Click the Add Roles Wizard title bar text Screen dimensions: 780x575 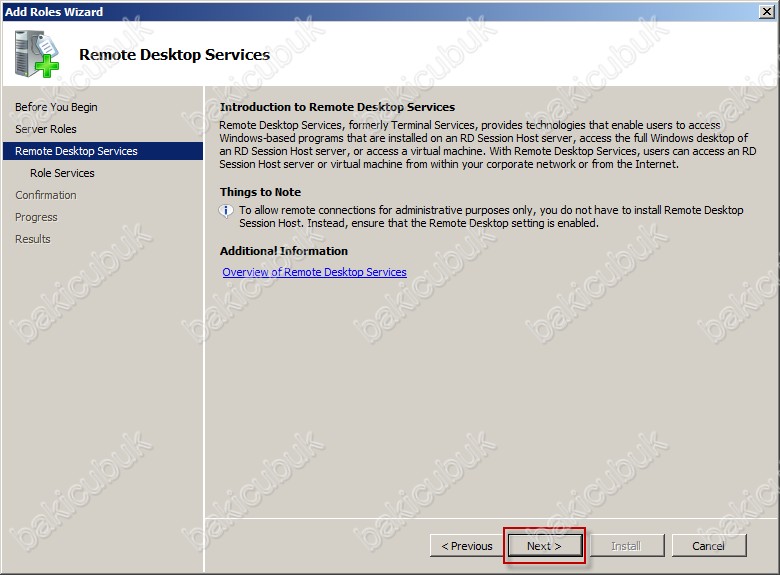click(54, 11)
